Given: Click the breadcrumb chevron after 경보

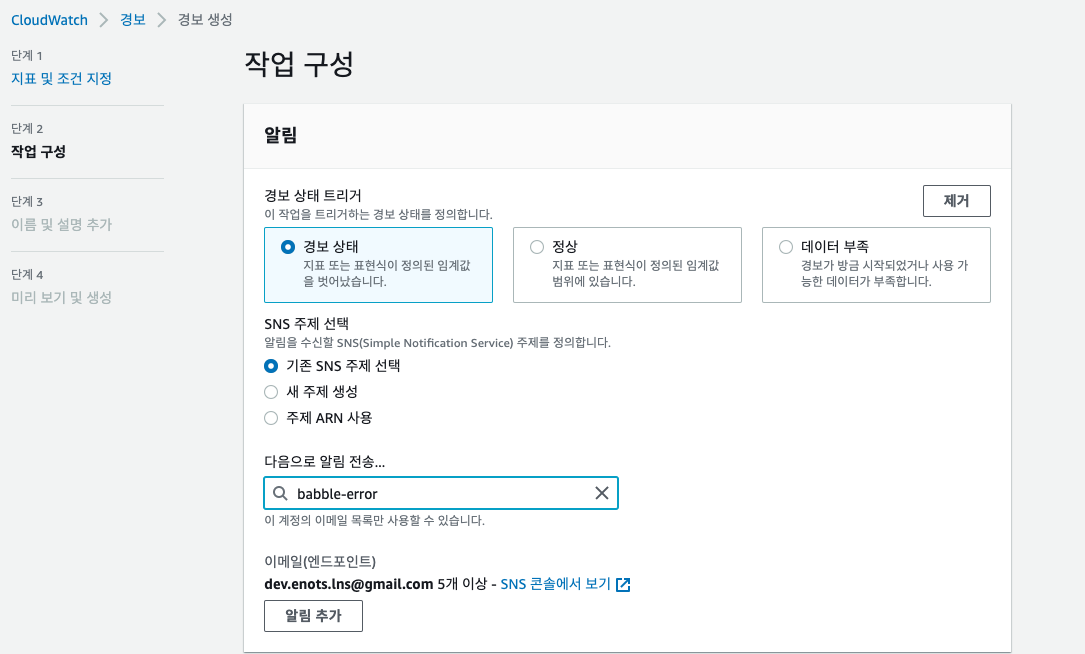Looking at the screenshot, I should point(162,20).
